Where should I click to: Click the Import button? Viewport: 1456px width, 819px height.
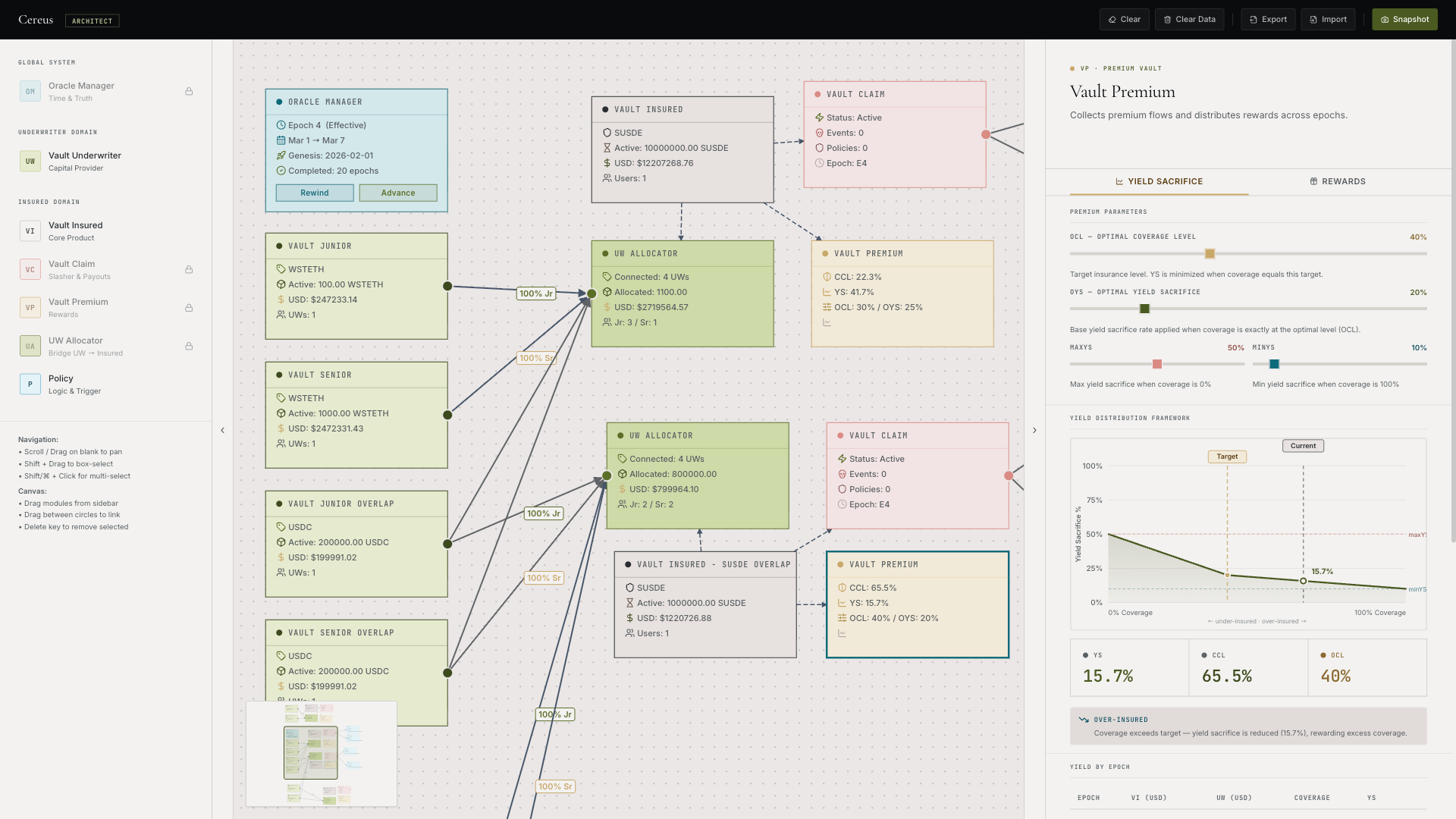(1328, 20)
